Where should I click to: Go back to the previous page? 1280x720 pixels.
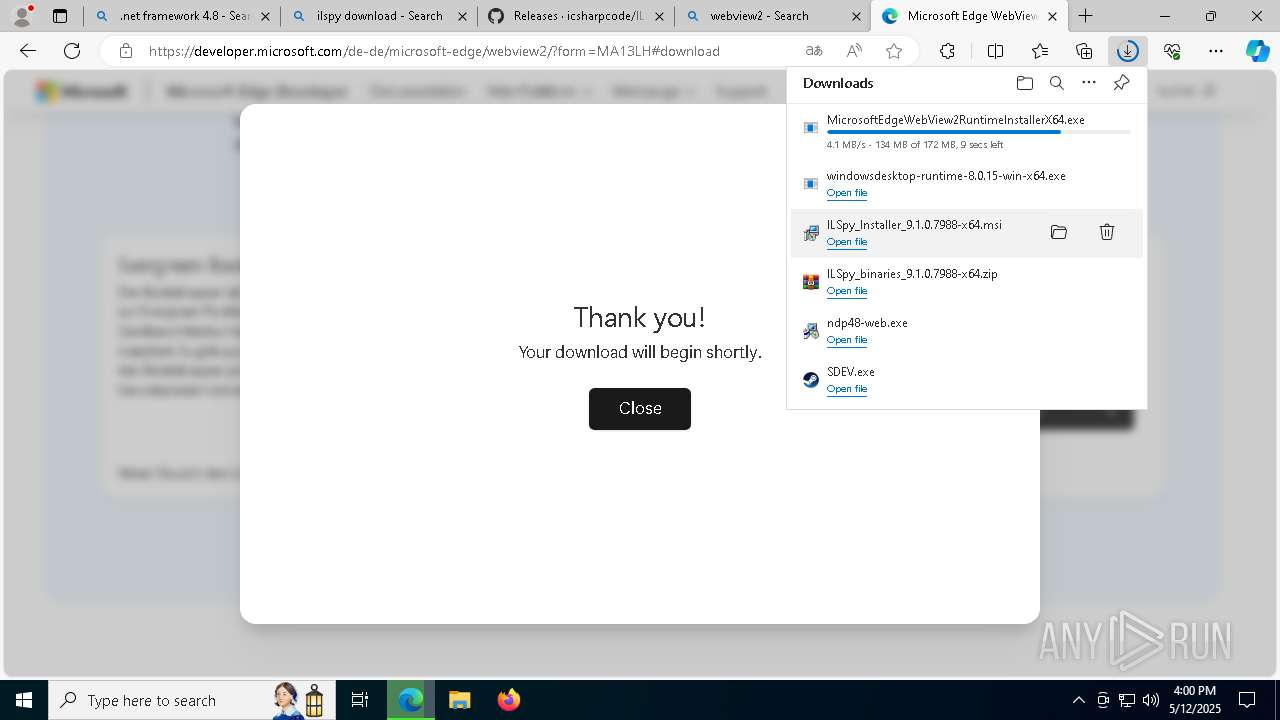point(28,51)
